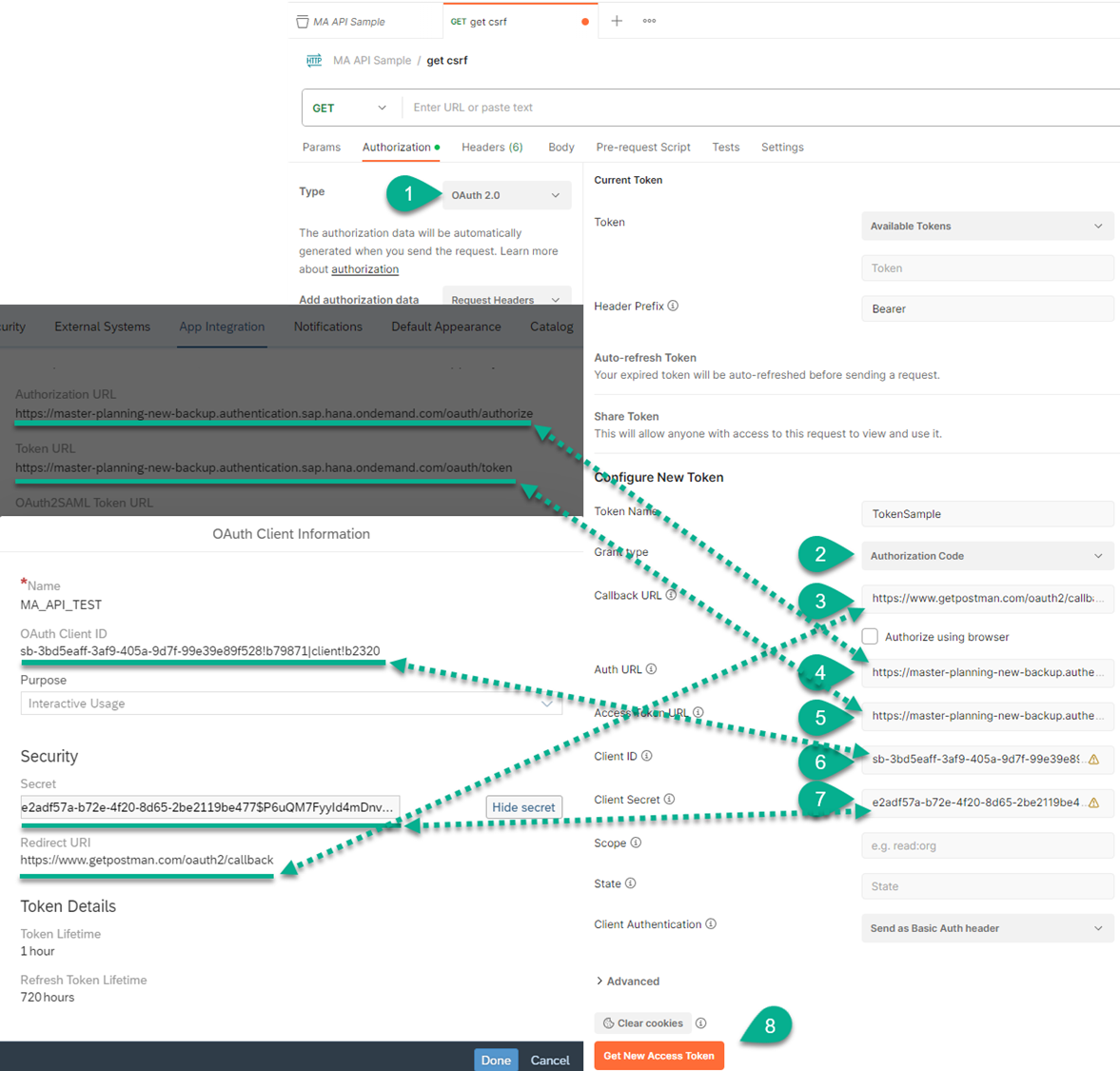
Task: Show info icon next to Access Token URL
Action: [698, 712]
